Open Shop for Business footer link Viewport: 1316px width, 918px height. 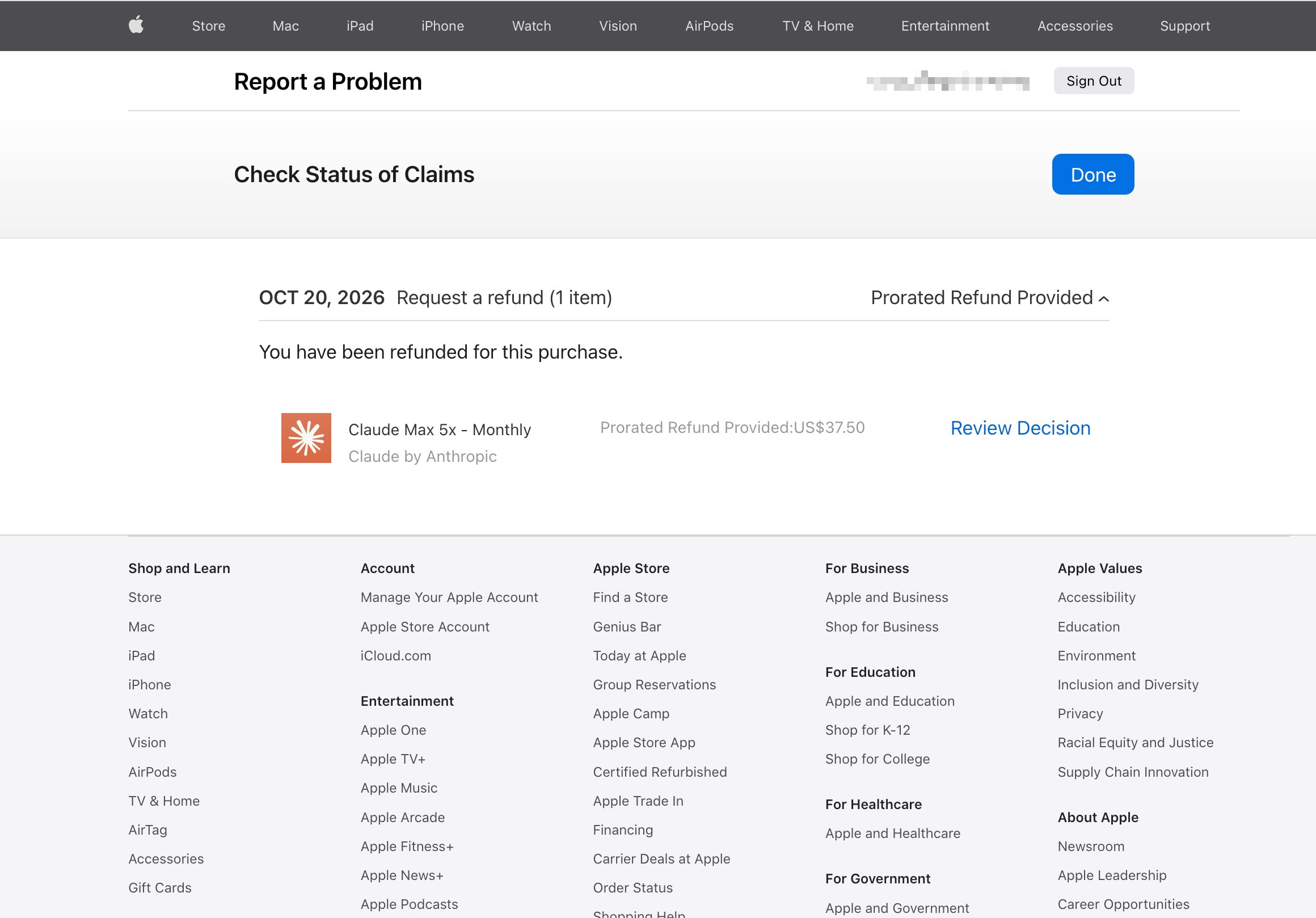click(x=882, y=627)
